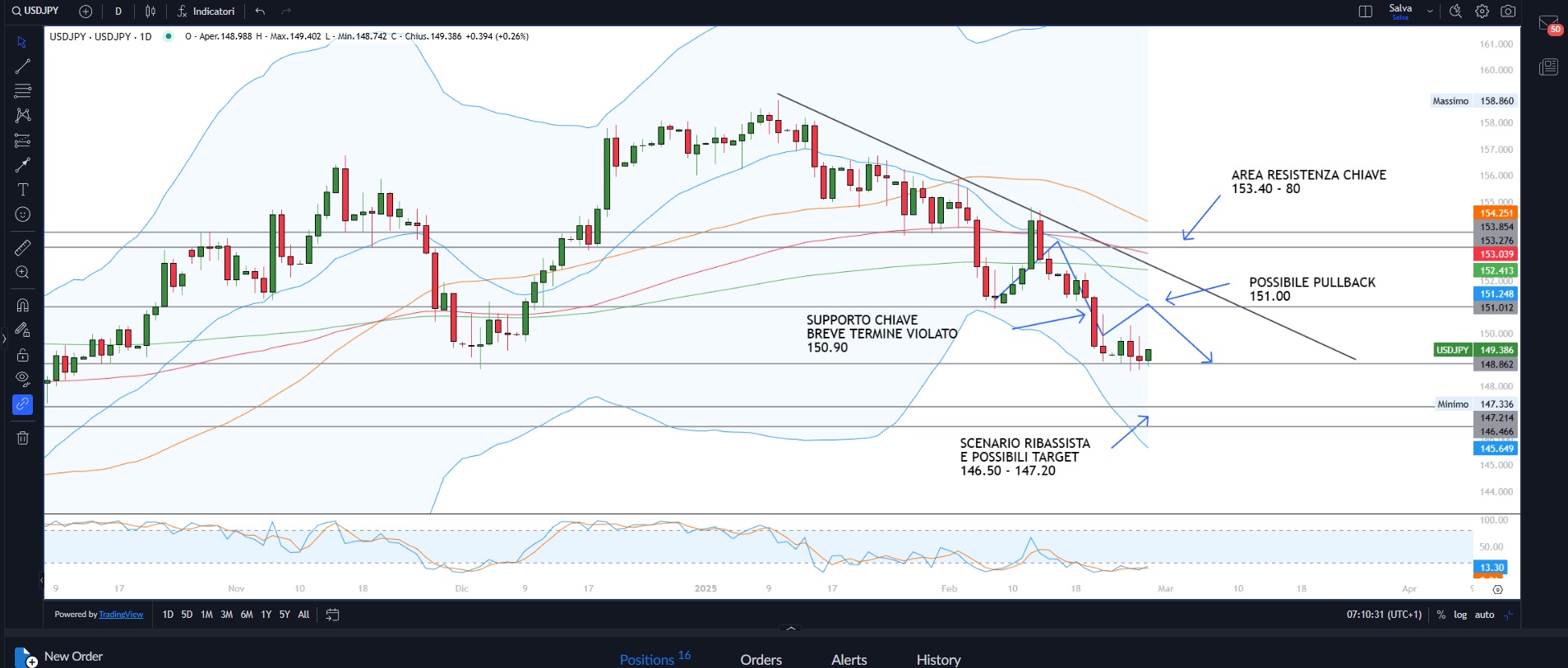Toggle lock all drawing tools

[x=23, y=355]
